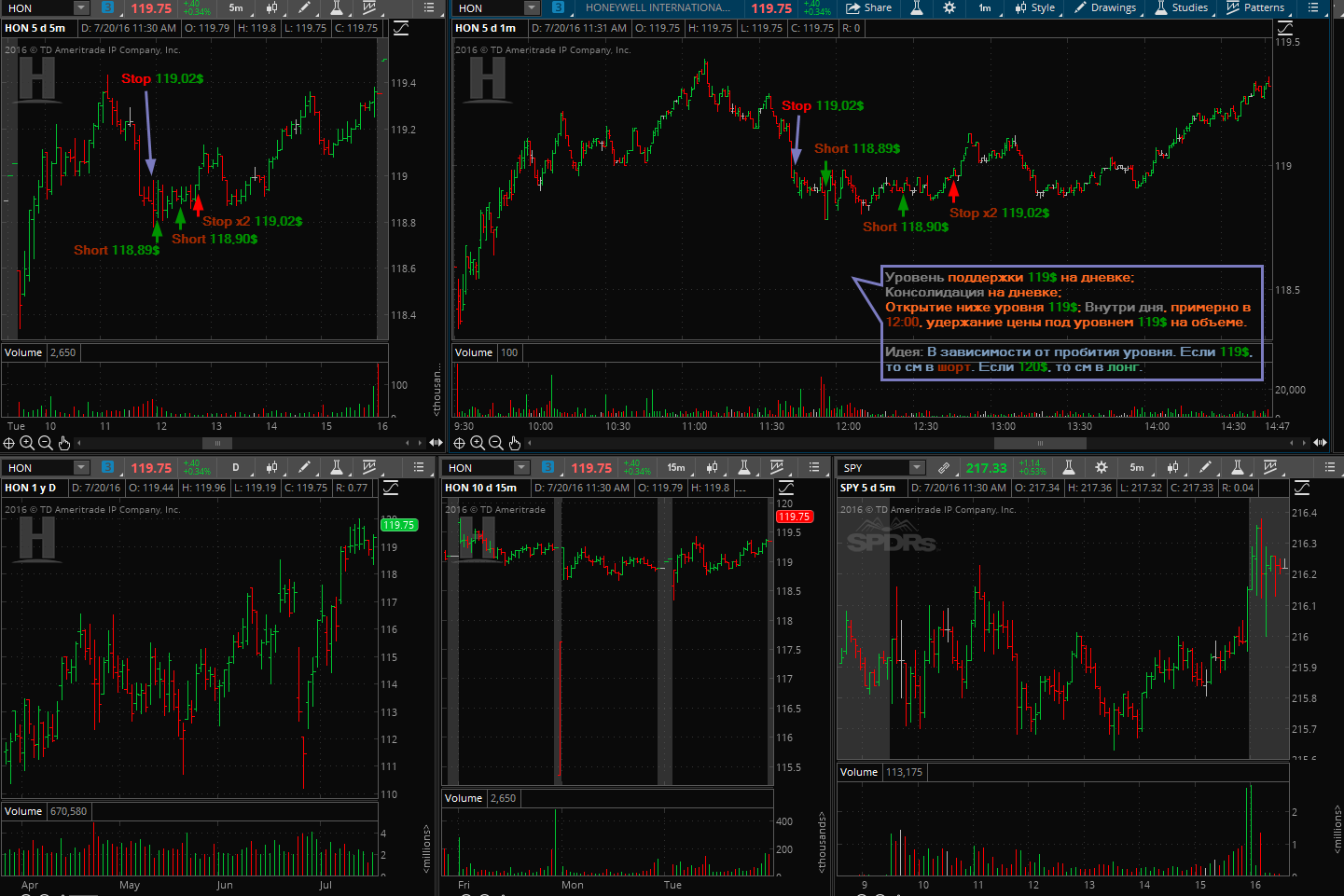Toggle blue link group 3 in HON 15m panel

pyautogui.click(x=547, y=467)
